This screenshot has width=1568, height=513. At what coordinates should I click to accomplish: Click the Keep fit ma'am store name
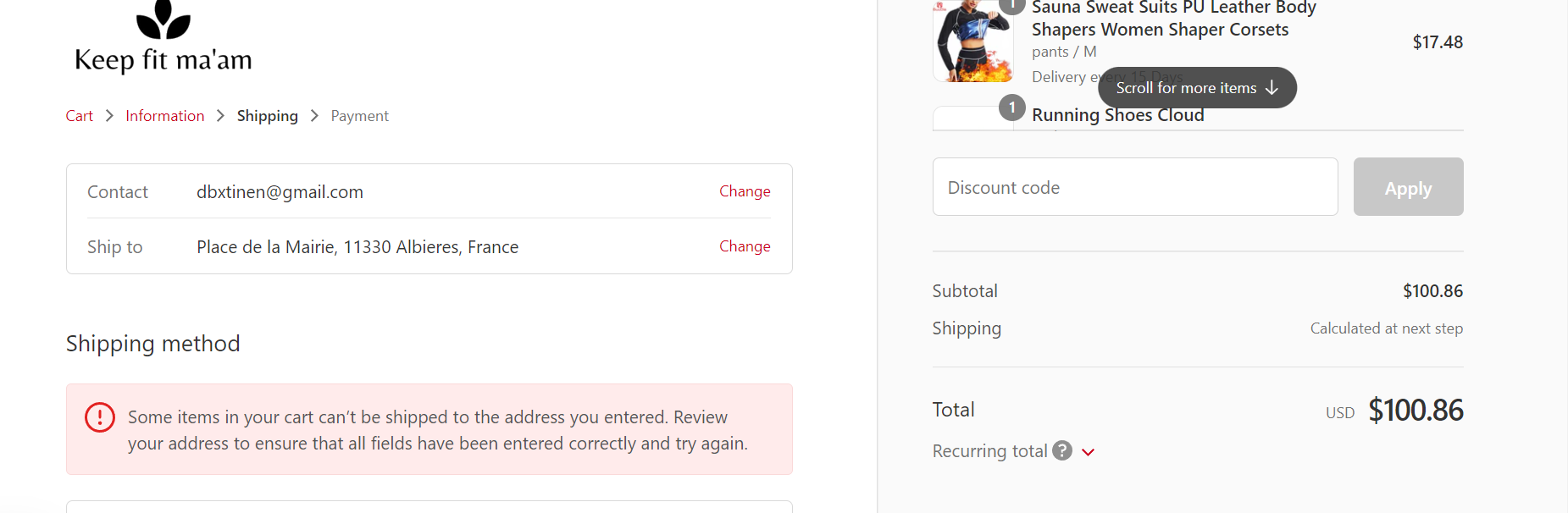coord(163,60)
